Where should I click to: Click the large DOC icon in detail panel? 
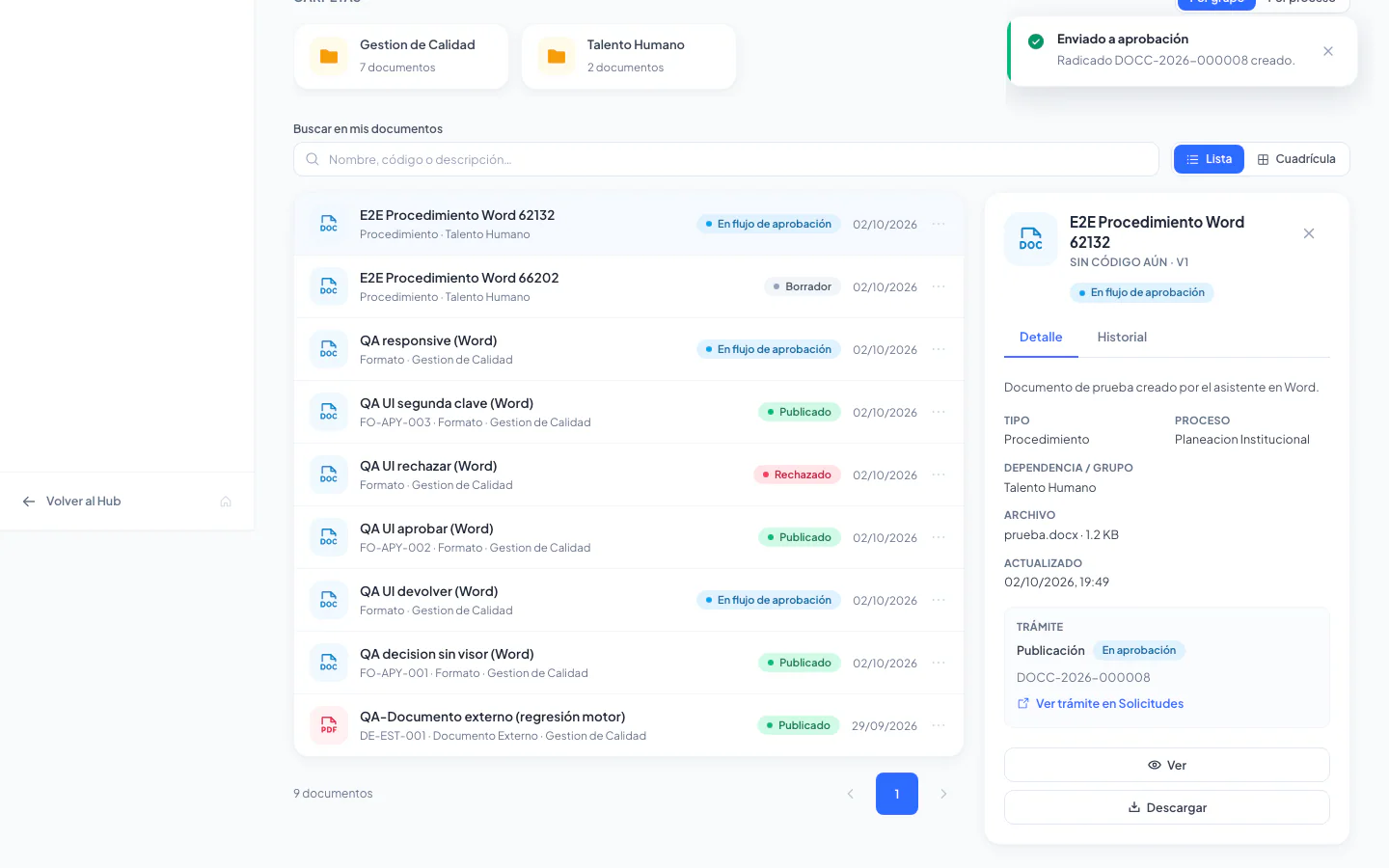click(x=1031, y=239)
